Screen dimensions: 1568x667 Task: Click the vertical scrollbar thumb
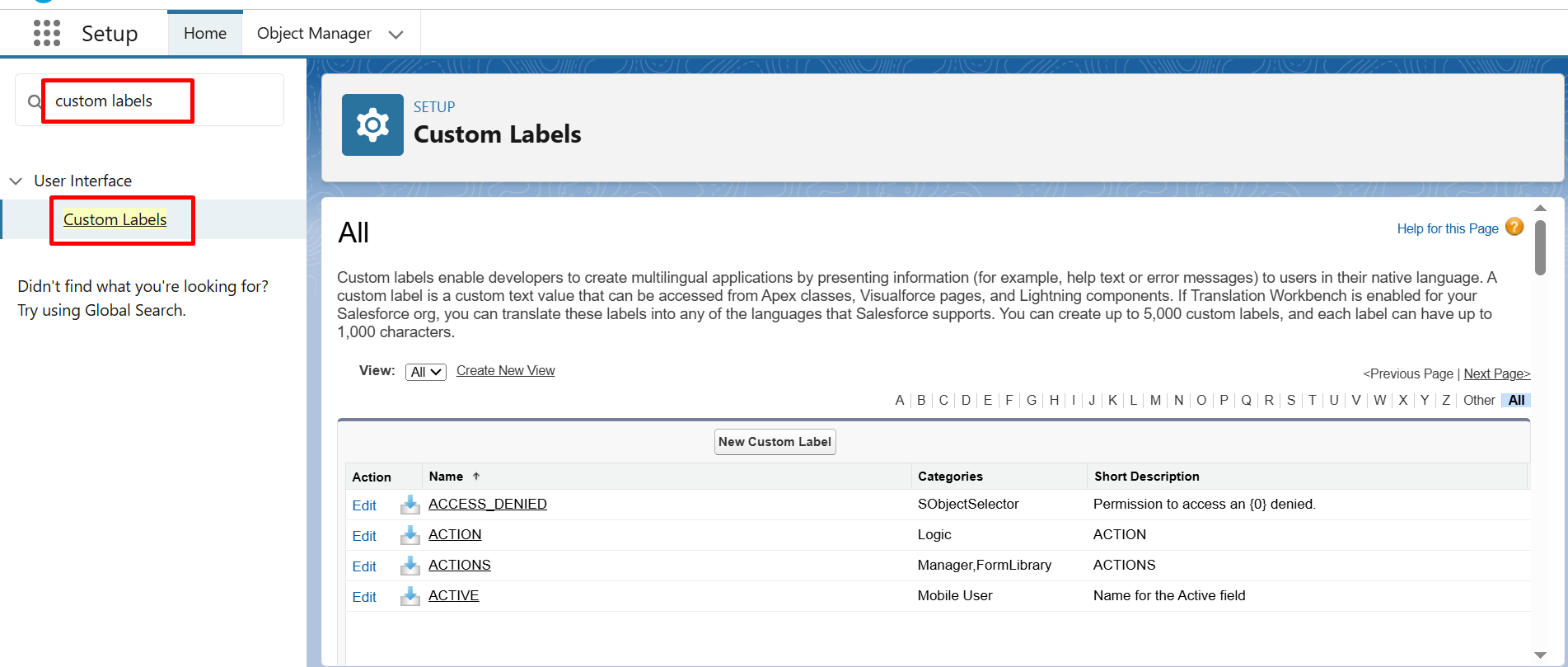pyautogui.click(x=1540, y=247)
